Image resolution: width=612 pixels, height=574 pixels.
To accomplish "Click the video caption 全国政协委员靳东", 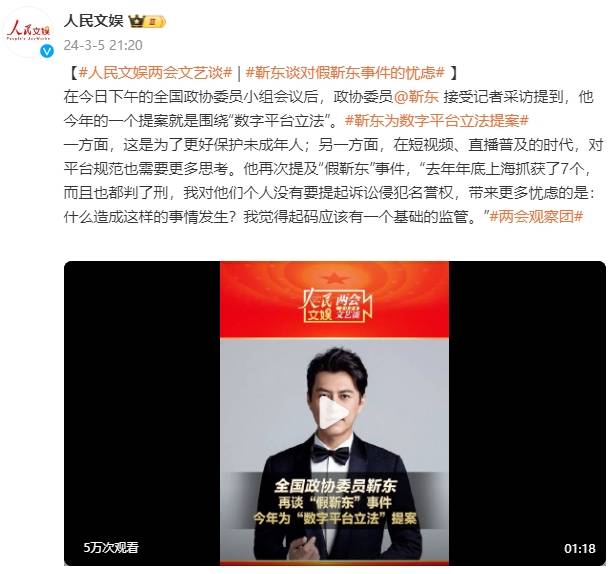I will coord(335,486).
